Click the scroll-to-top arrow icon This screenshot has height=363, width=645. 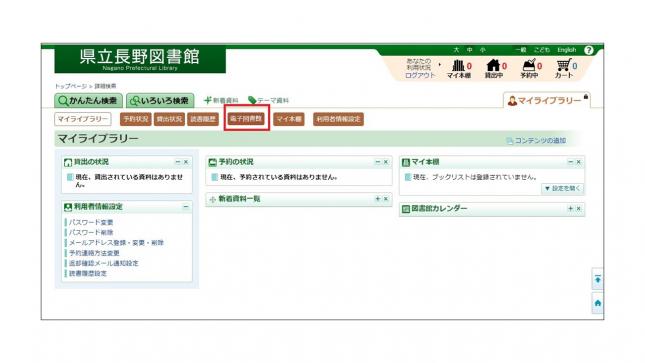coord(598,279)
